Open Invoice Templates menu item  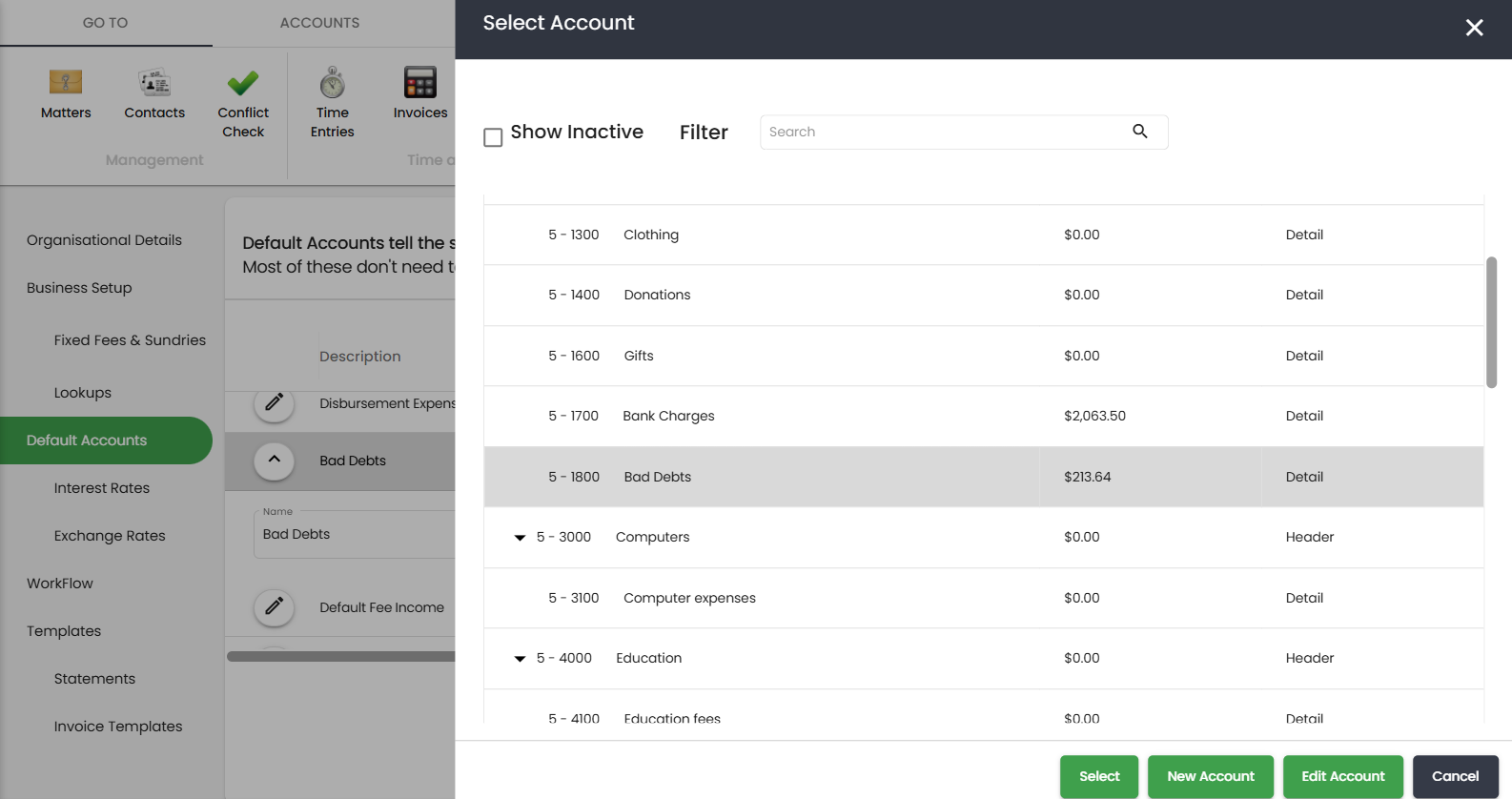[118, 727]
